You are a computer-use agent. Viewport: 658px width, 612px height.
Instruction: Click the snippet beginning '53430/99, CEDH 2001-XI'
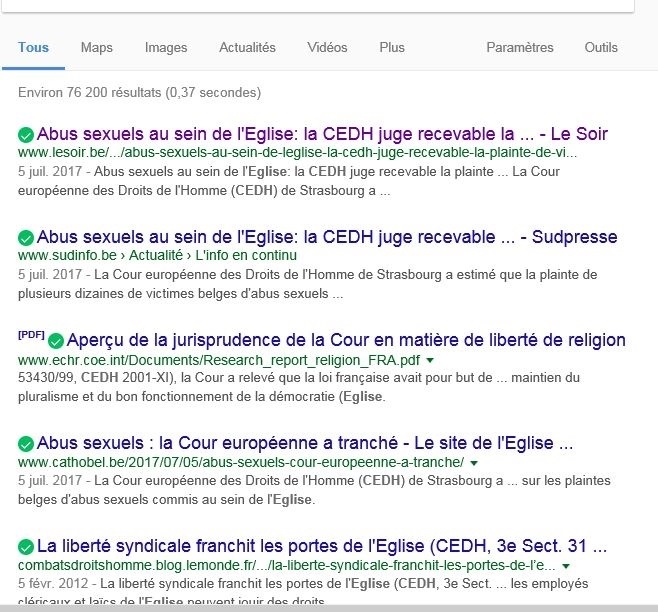299,387
